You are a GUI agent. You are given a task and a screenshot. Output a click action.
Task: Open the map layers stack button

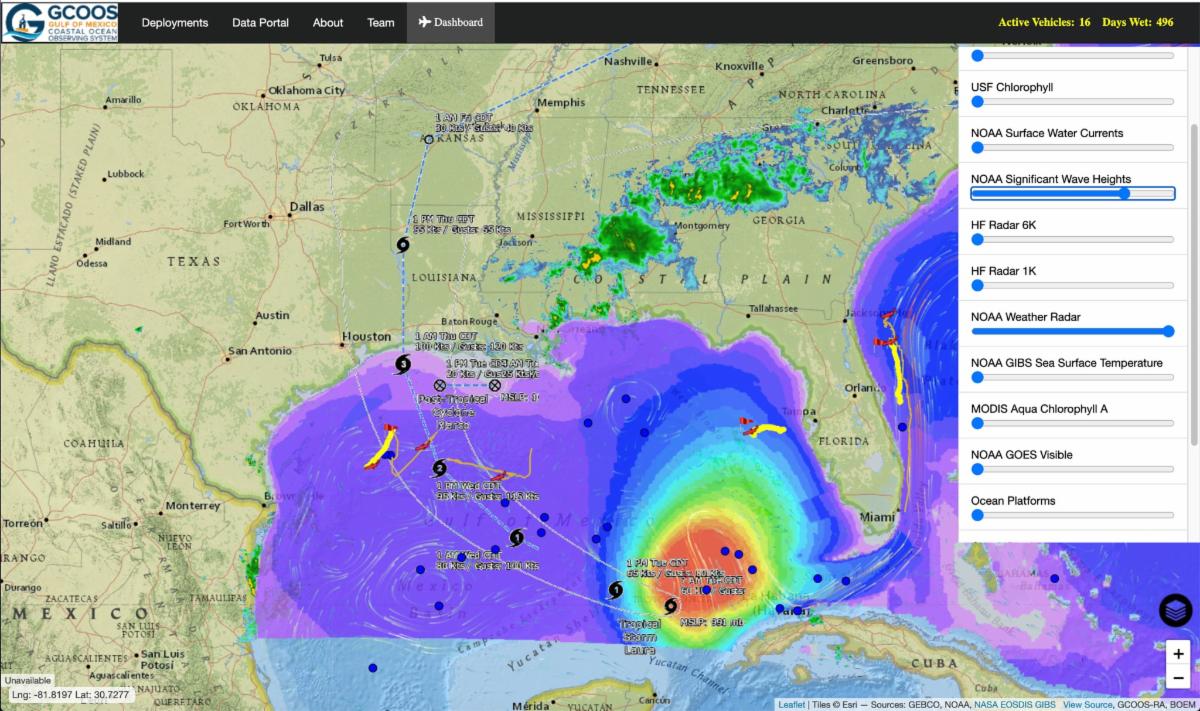click(x=1176, y=609)
